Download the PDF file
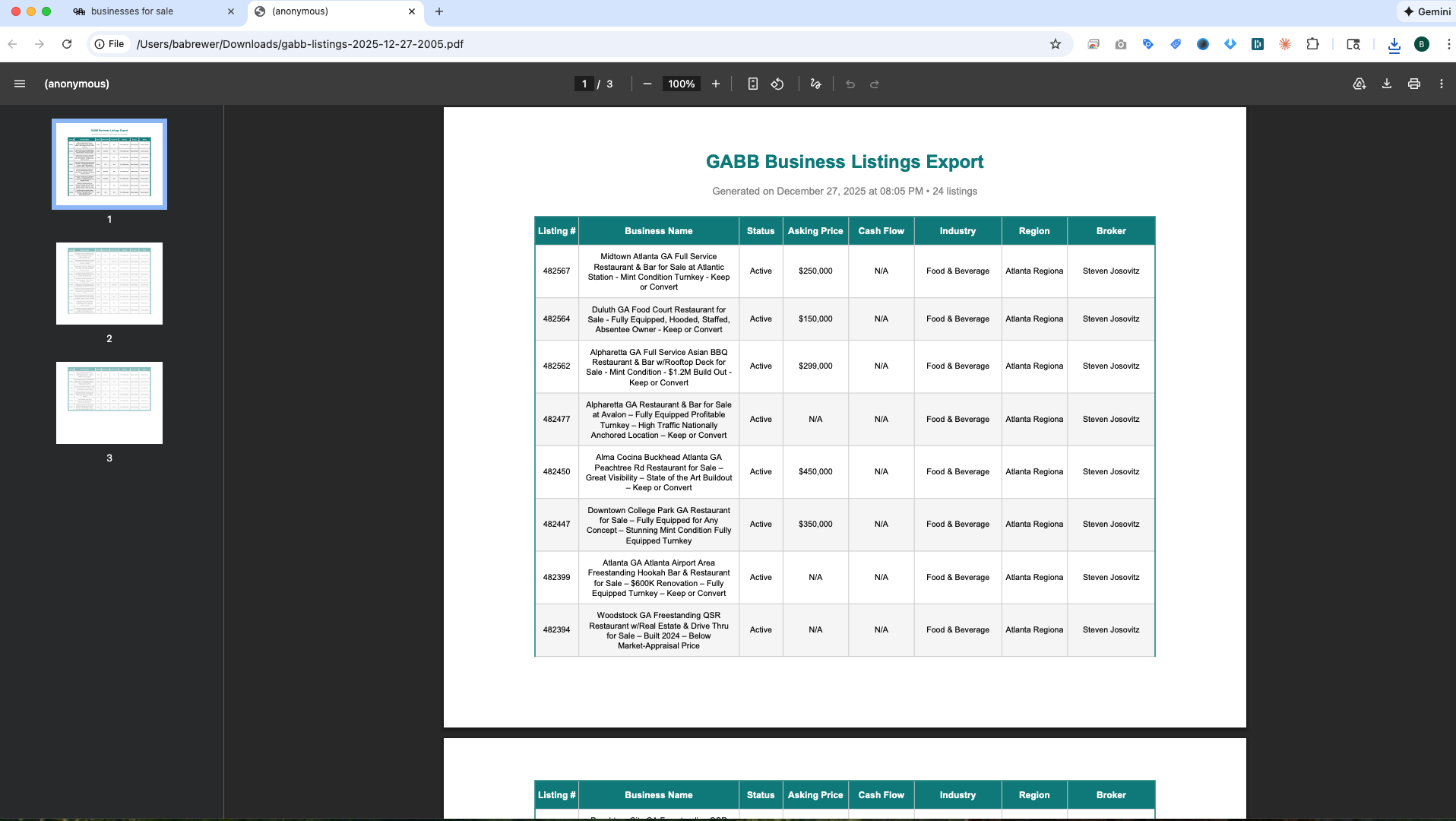1456x821 pixels. (1387, 84)
